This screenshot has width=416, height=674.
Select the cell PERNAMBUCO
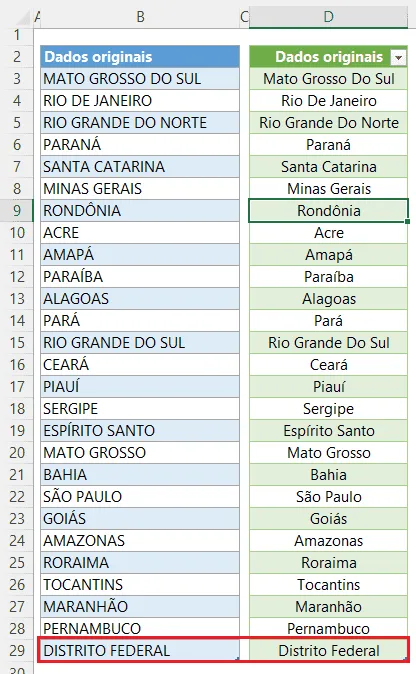(x=140, y=629)
